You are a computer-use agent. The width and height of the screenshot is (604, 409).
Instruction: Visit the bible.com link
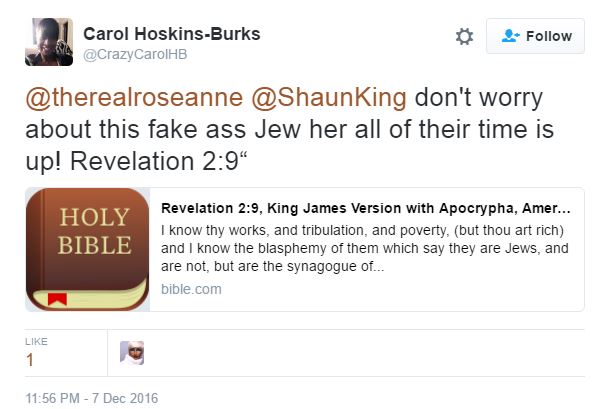[x=191, y=289]
